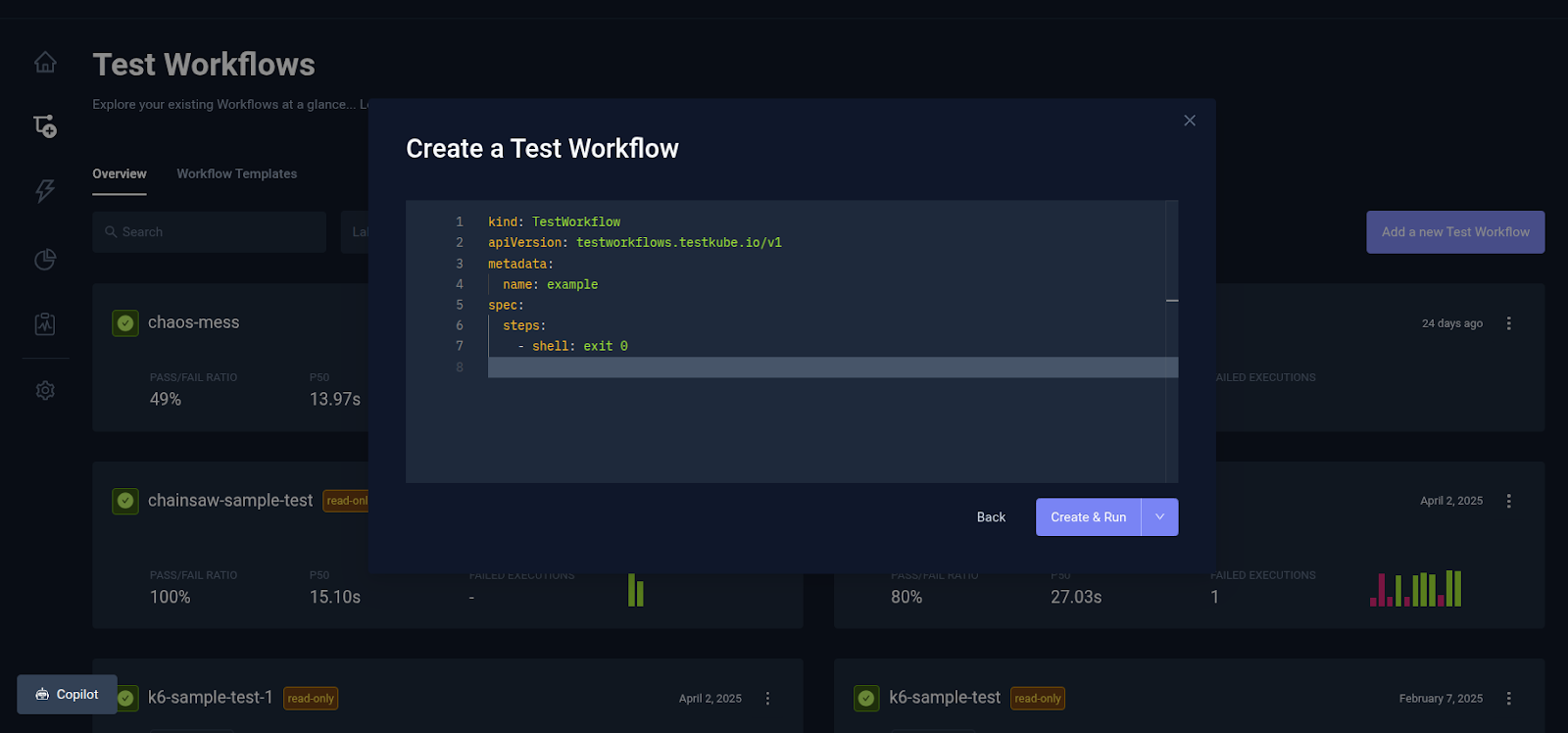Click the read-only badge on k6-sample-test
This screenshot has width=1568, height=733.
pos(1038,699)
